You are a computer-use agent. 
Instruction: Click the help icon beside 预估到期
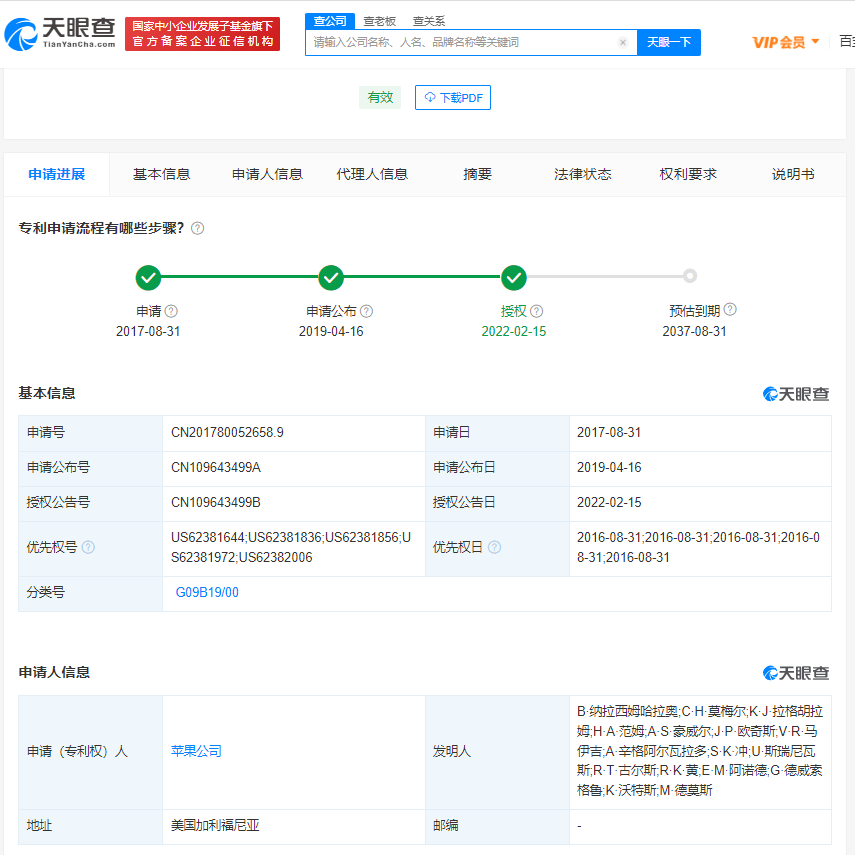point(730,310)
